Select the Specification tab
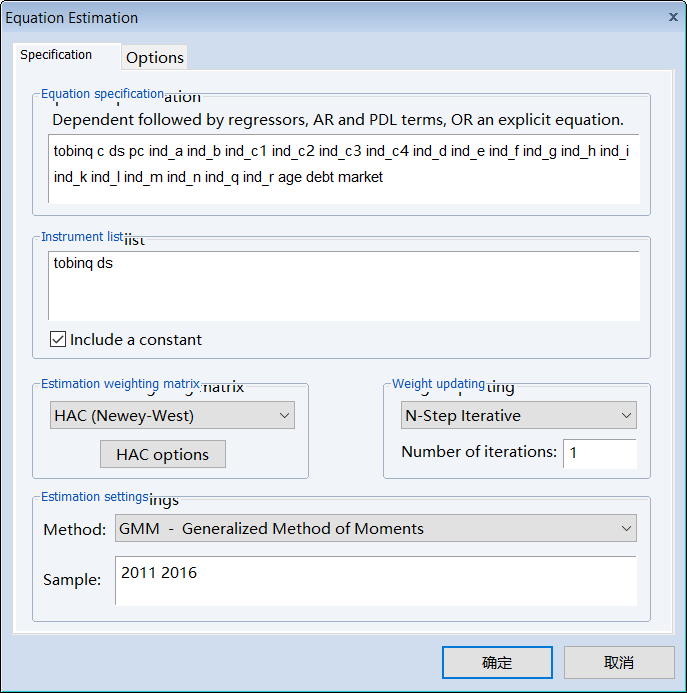The height and width of the screenshot is (693, 687). coord(56,55)
